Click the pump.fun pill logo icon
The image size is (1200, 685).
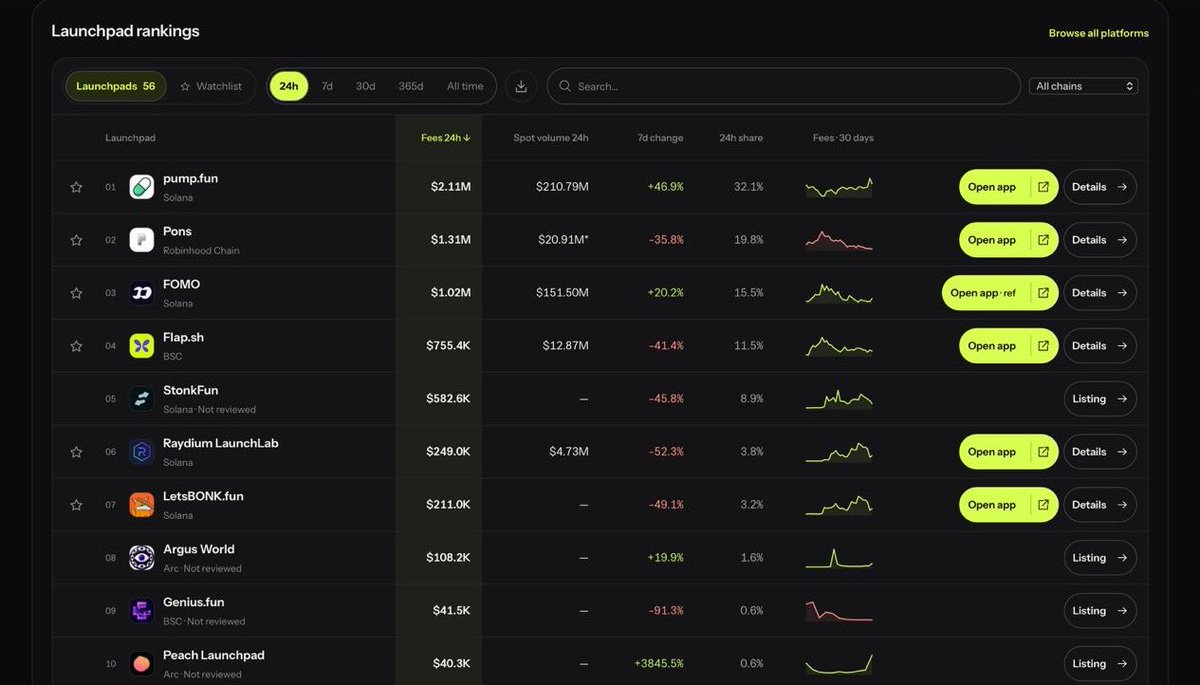coord(141,187)
